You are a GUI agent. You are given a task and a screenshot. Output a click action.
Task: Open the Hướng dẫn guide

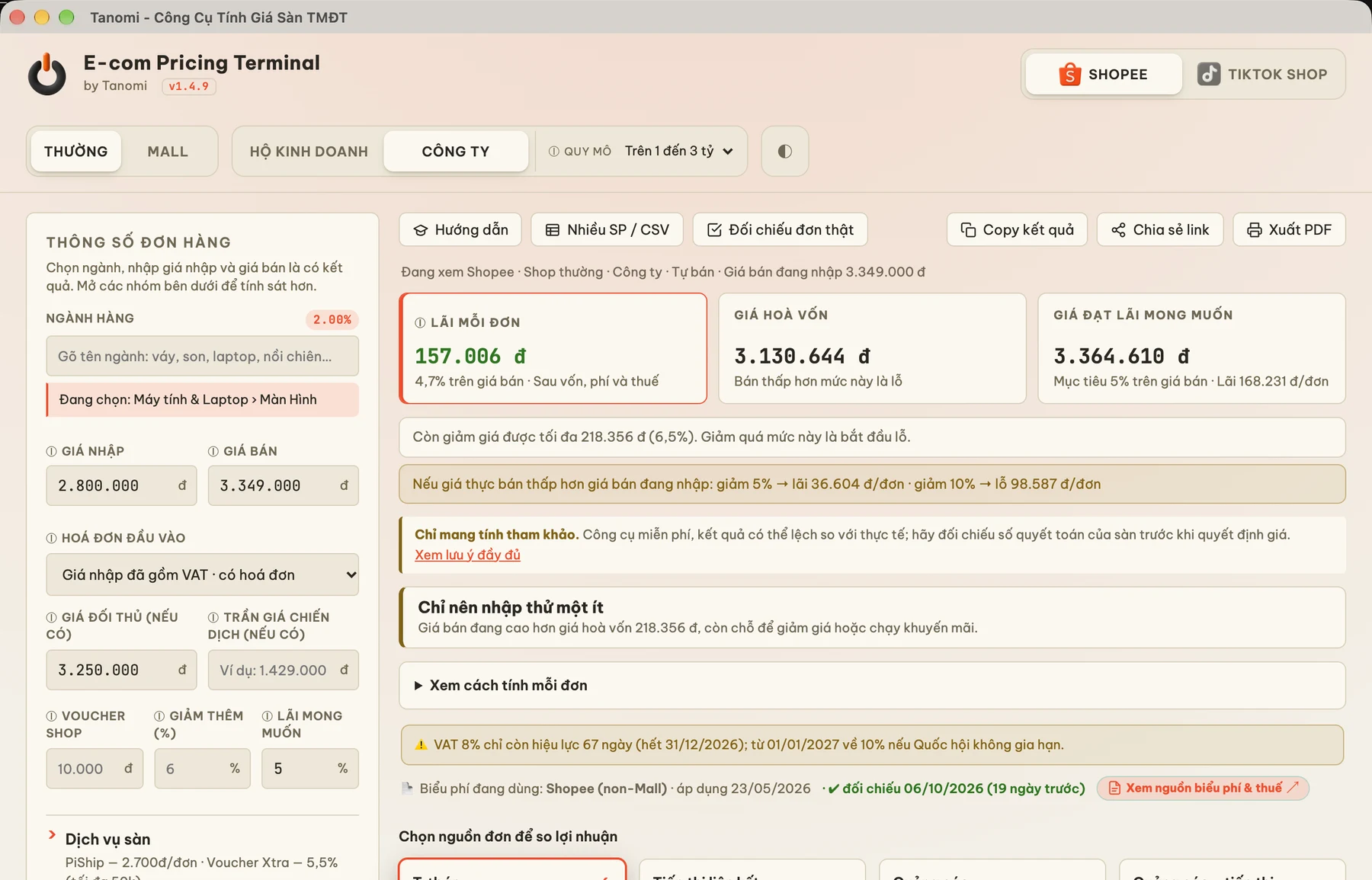[460, 229]
